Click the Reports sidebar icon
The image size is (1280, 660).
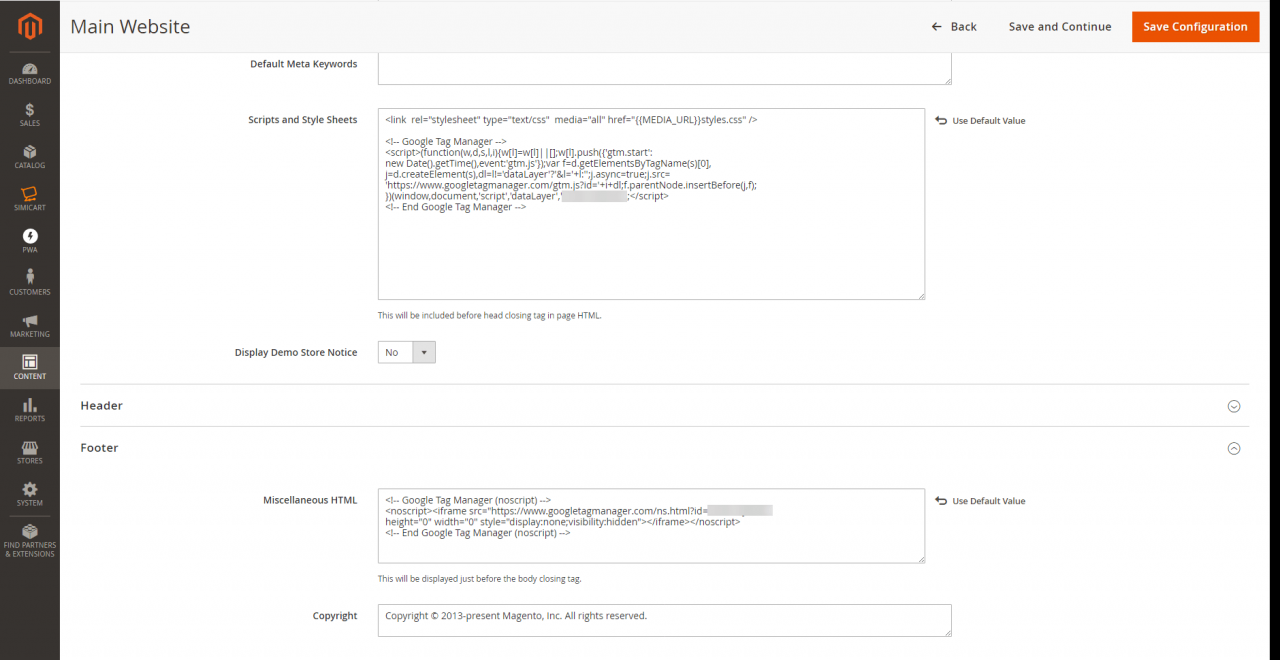(x=29, y=410)
